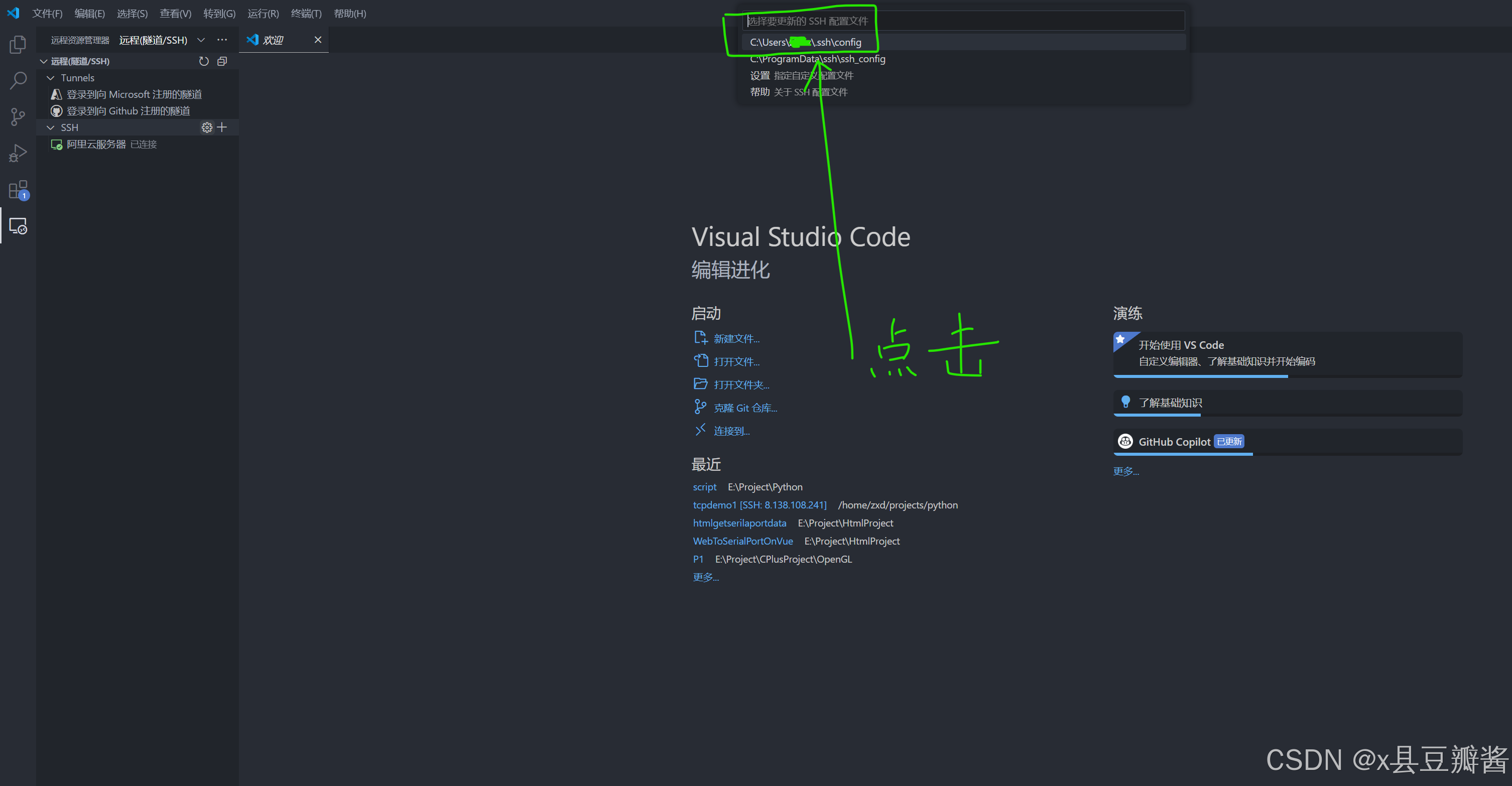Choose C:\ProgramData\ssh\ssh_config option
1512x786 pixels.
point(963,59)
